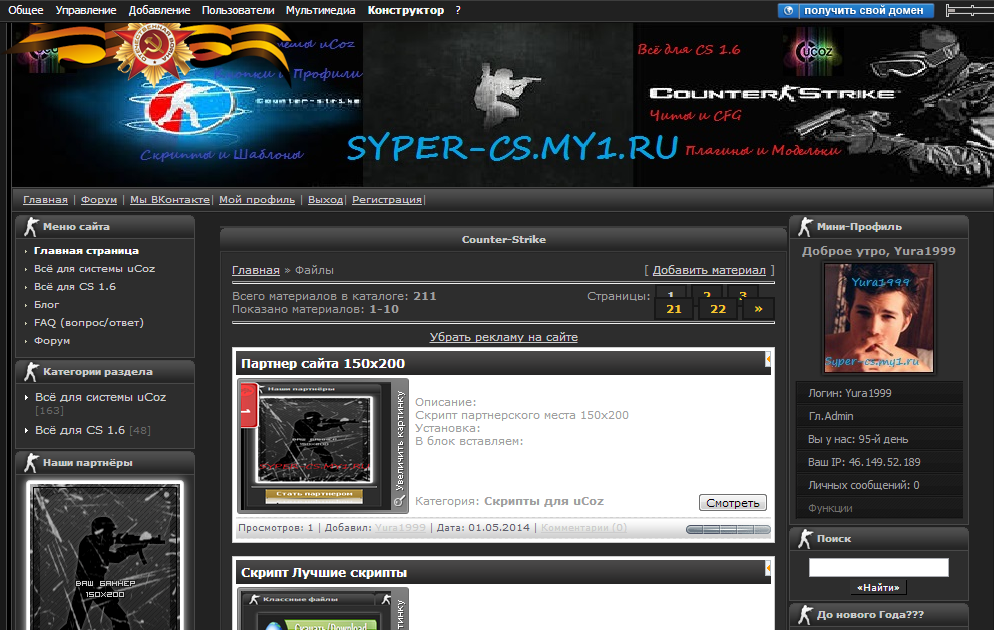Select Всё для CS 1.6 in site menu
The width and height of the screenshot is (994, 630).
tap(75, 286)
